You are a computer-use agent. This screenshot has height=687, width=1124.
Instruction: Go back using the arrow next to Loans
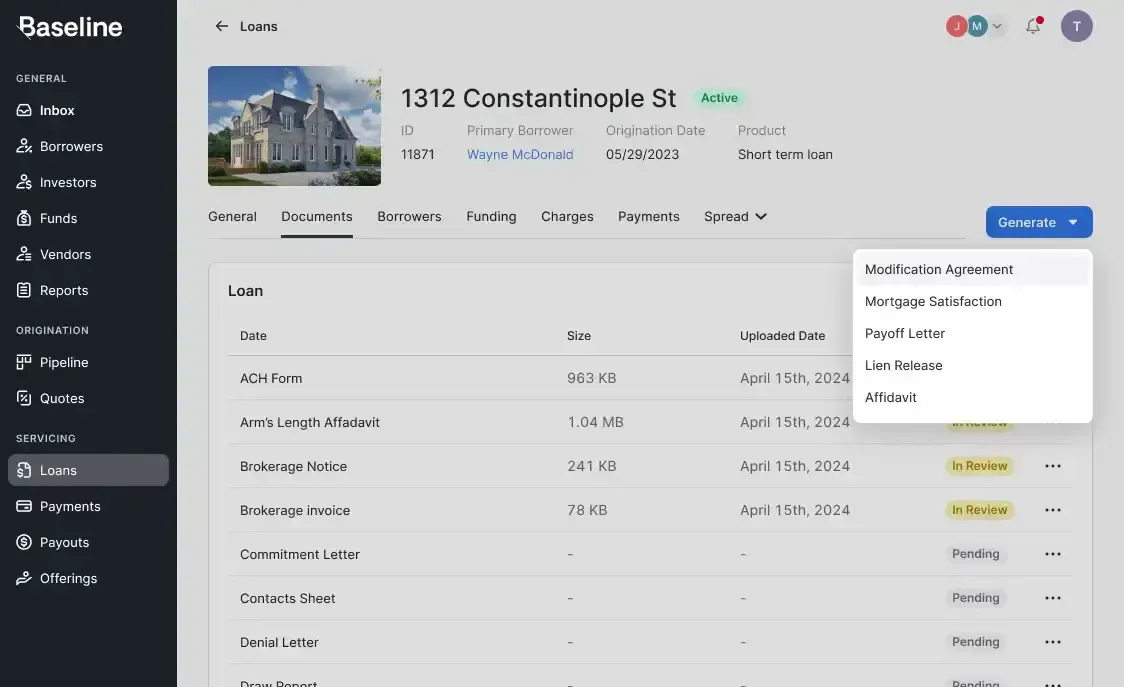(221, 26)
